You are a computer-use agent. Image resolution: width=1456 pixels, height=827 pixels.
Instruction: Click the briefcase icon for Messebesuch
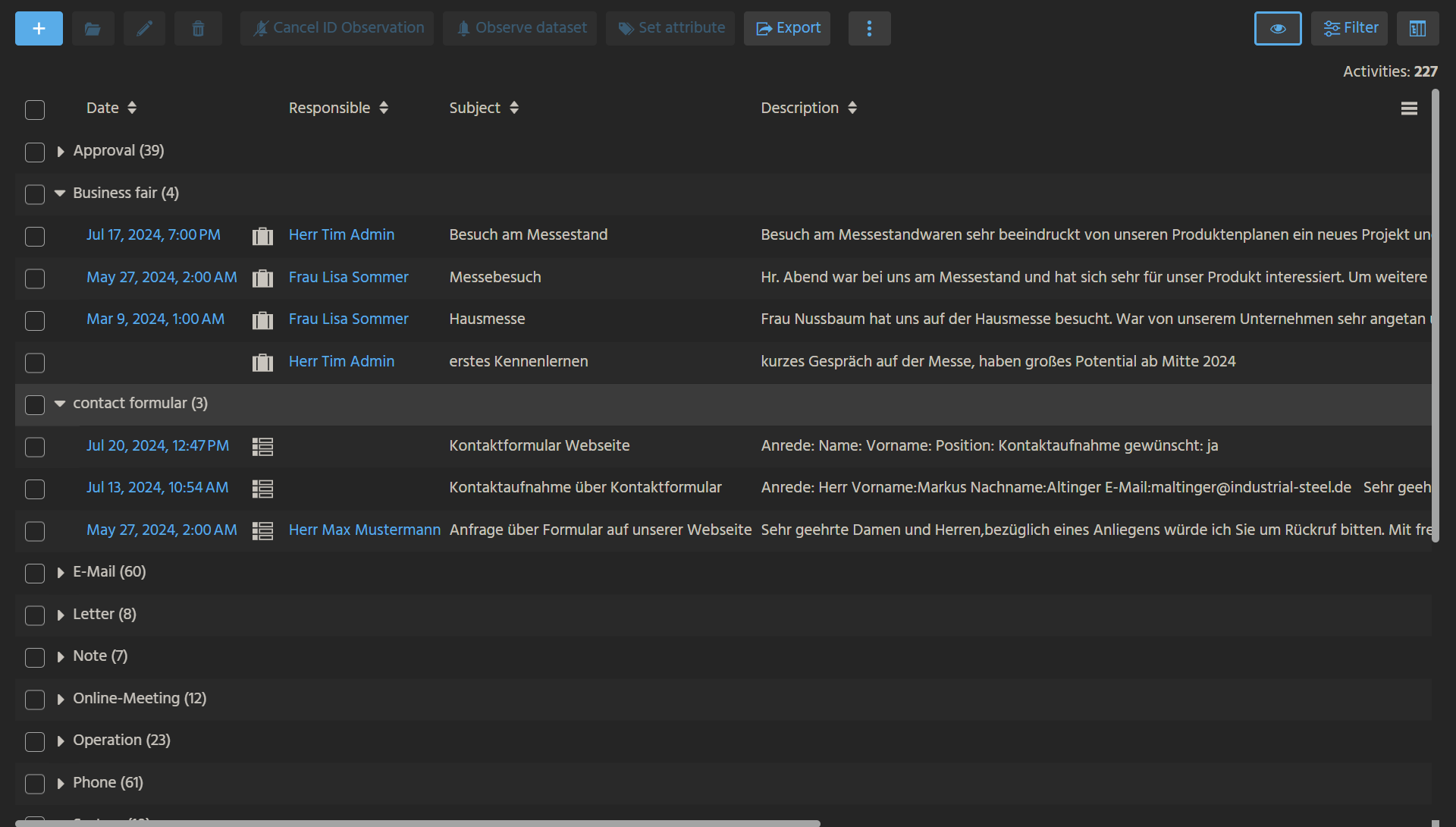(262, 278)
